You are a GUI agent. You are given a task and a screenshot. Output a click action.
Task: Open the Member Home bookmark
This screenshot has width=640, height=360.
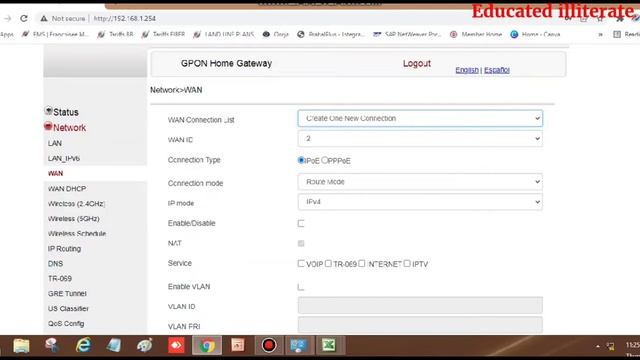pyautogui.click(x=476, y=34)
